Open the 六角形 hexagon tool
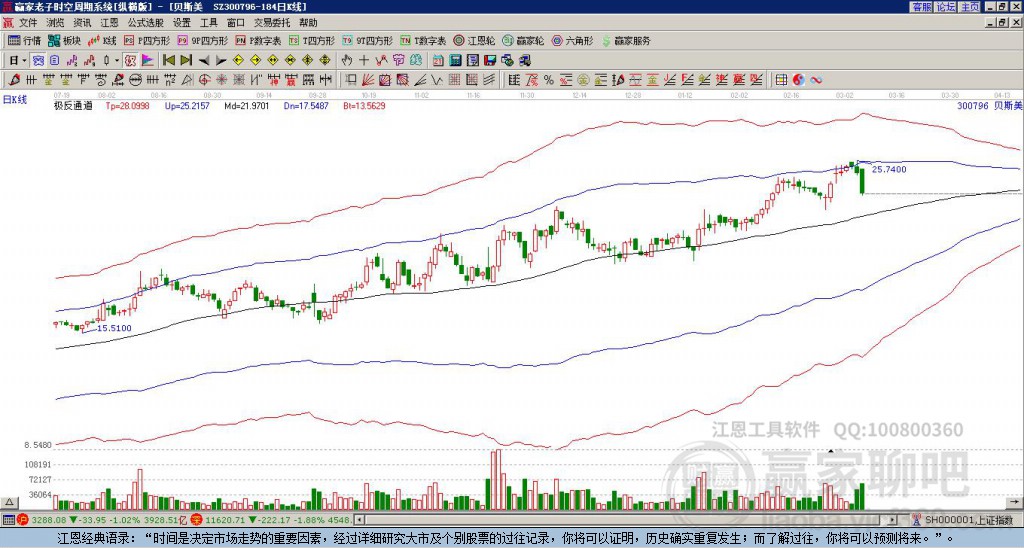 tap(573, 40)
